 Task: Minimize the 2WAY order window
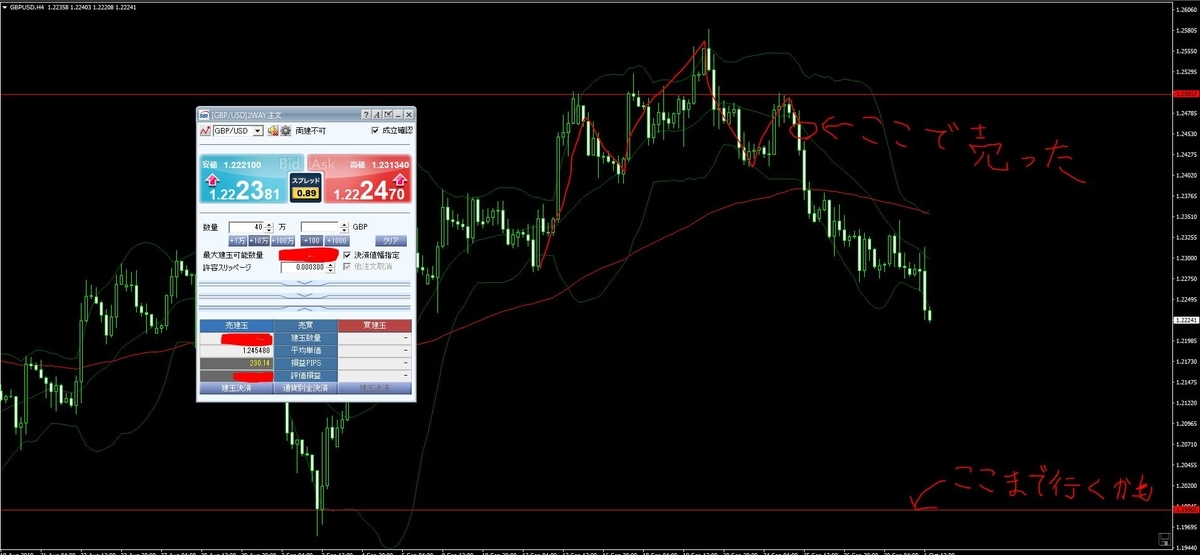click(x=398, y=115)
